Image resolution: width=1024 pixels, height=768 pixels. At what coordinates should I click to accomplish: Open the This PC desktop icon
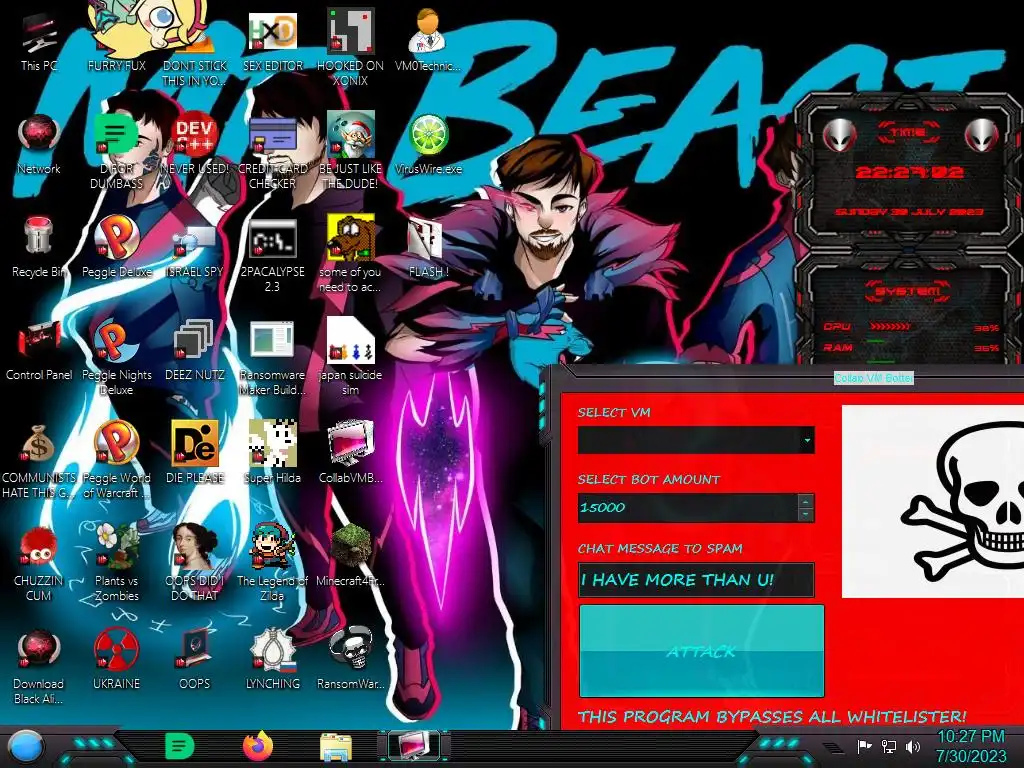(39, 42)
